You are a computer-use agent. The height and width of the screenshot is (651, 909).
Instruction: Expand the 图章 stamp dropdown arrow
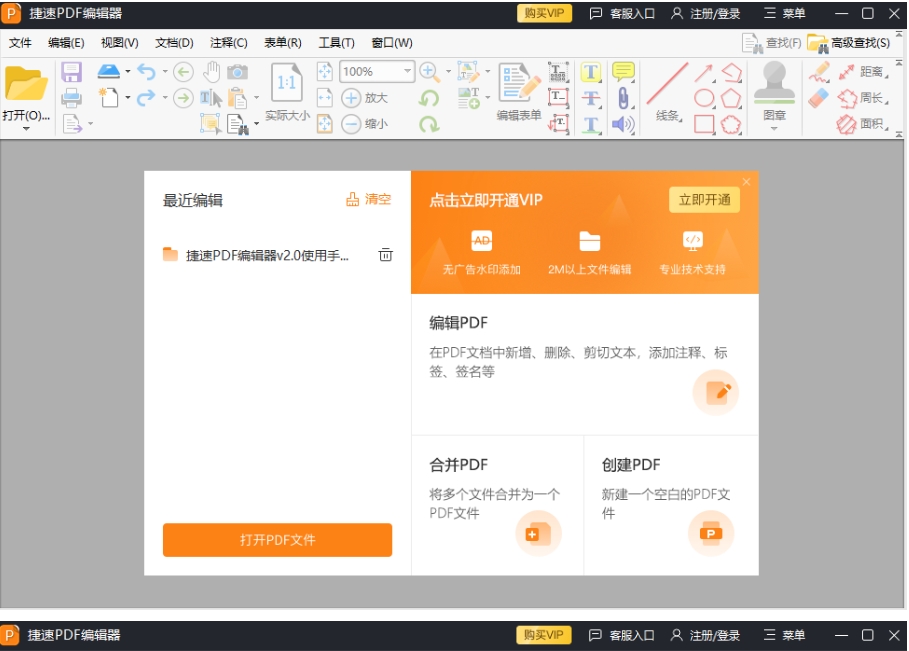coord(774,129)
